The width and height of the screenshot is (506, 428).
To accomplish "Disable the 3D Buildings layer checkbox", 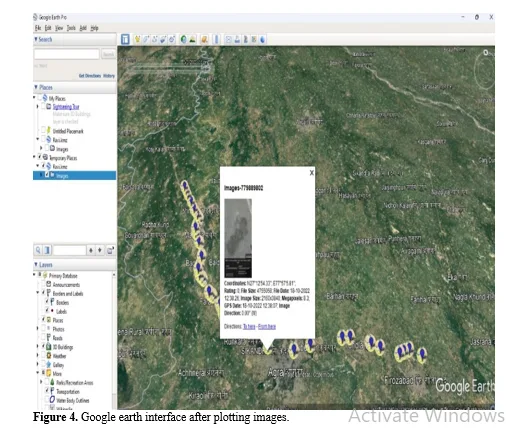I will 43,347.
